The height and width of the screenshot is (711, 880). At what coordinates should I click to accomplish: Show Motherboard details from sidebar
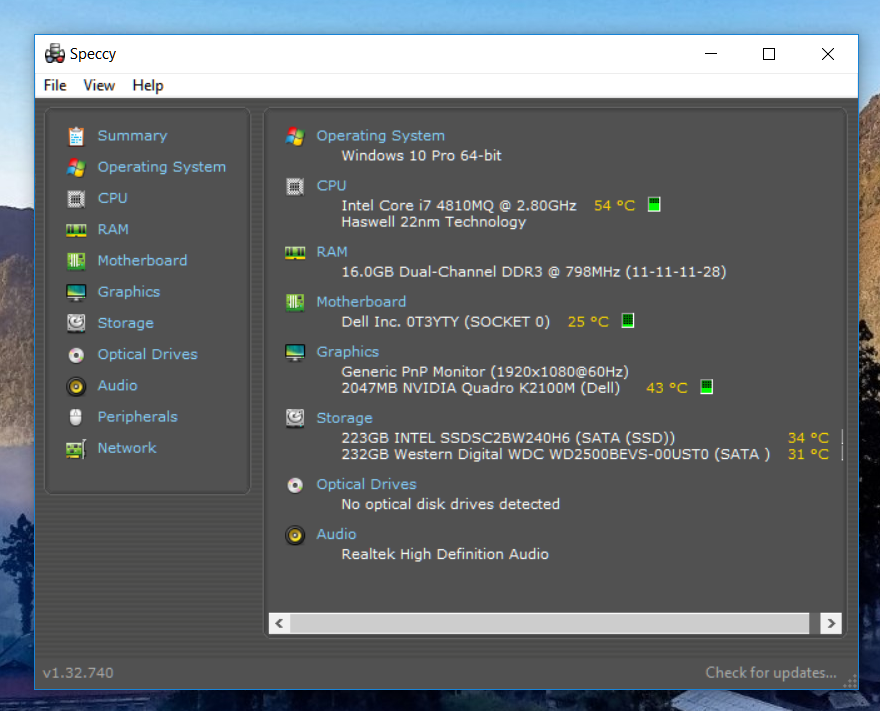[143, 261]
